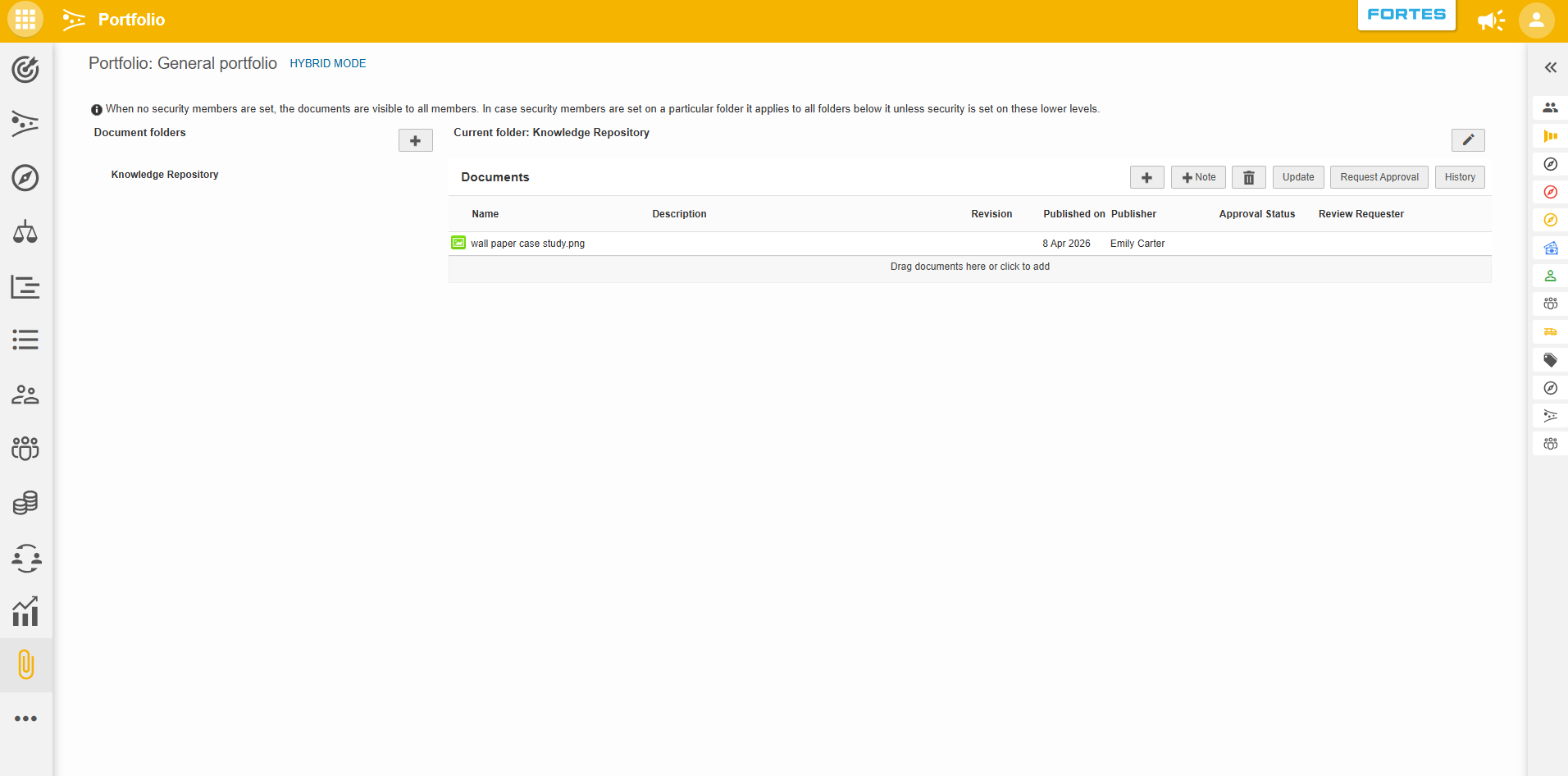Add a document with the plus button
This screenshot has height=776, width=1568.
1146,177
